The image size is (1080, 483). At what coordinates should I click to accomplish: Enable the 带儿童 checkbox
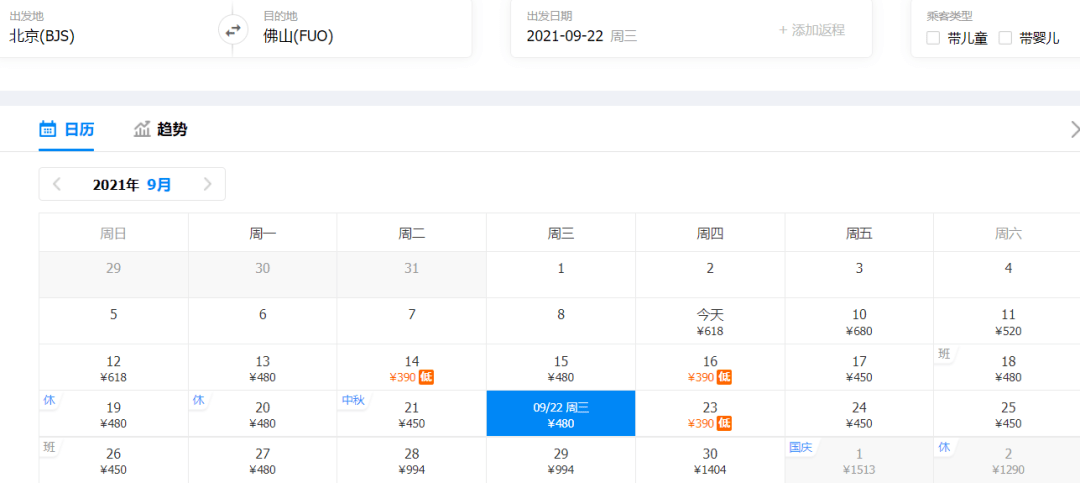click(933, 38)
